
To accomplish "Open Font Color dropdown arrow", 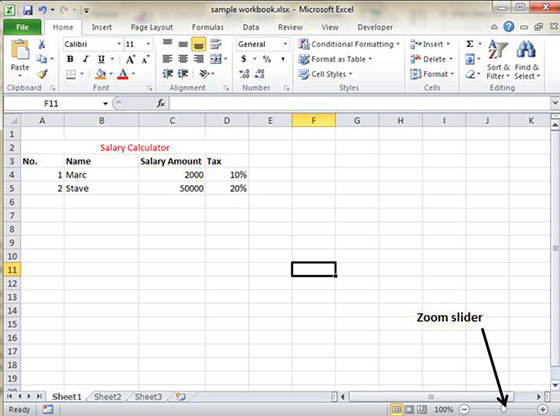I will pos(133,74).
